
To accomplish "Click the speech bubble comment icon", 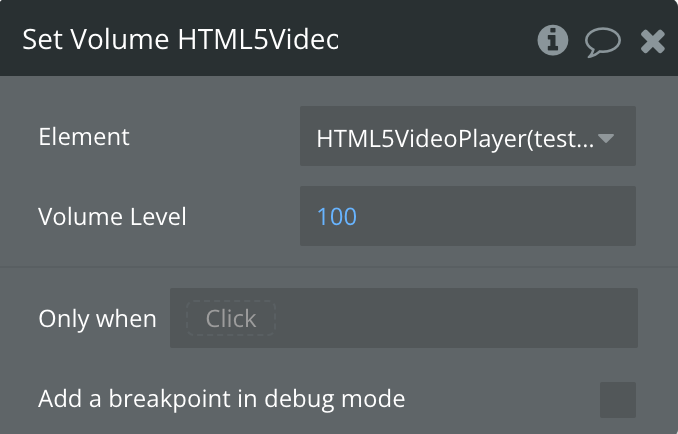I will click(603, 42).
